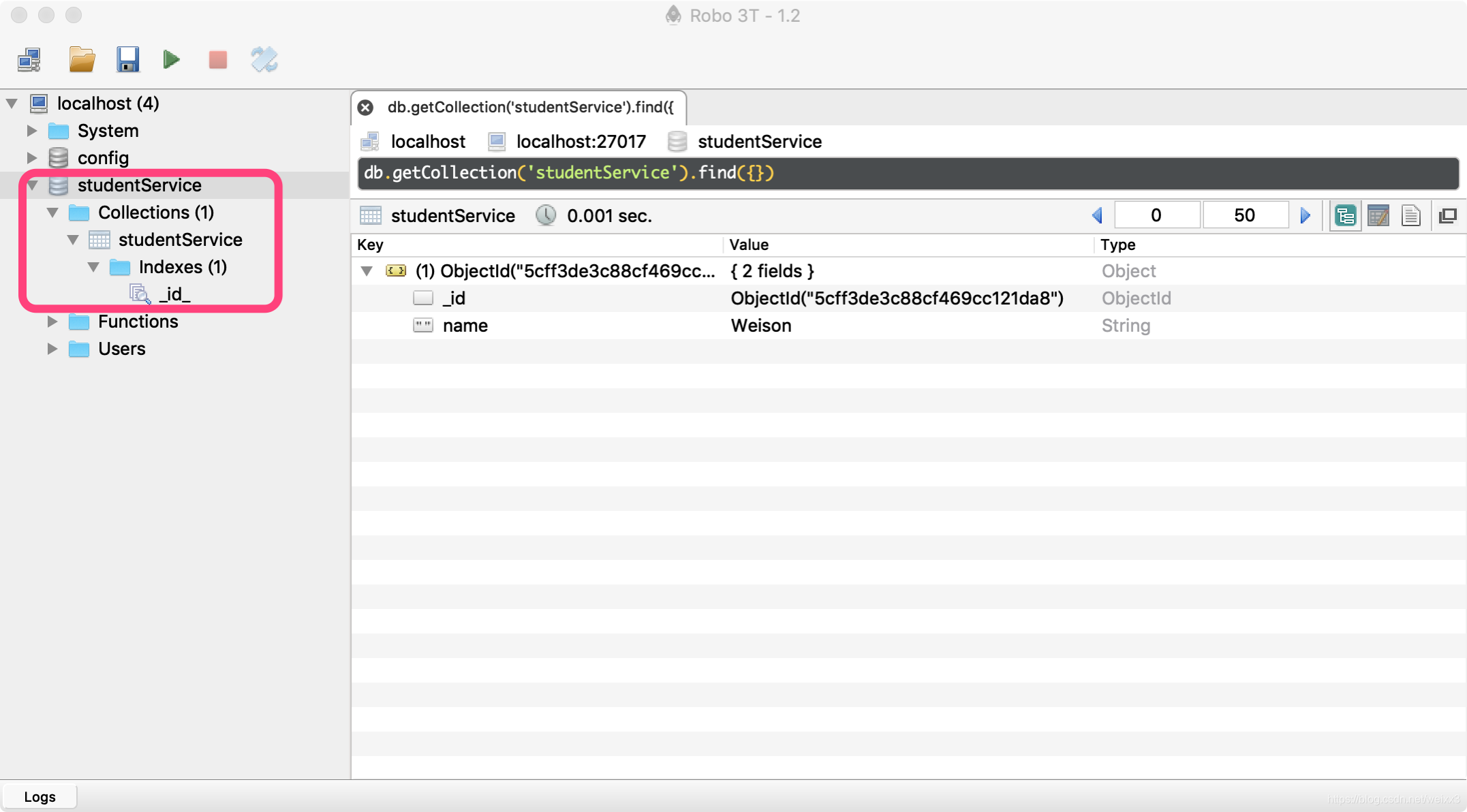Expand the config database
The image size is (1467, 812).
click(32, 158)
